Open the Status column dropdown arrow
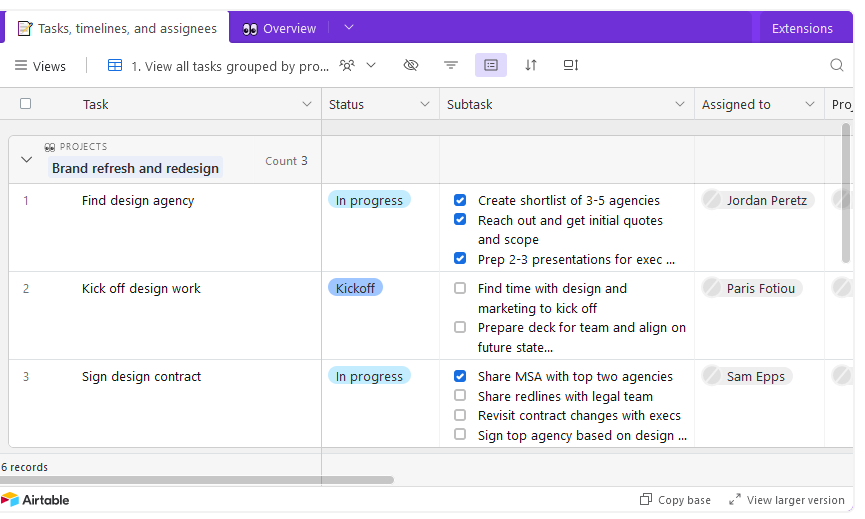 click(x=425, y=104)
